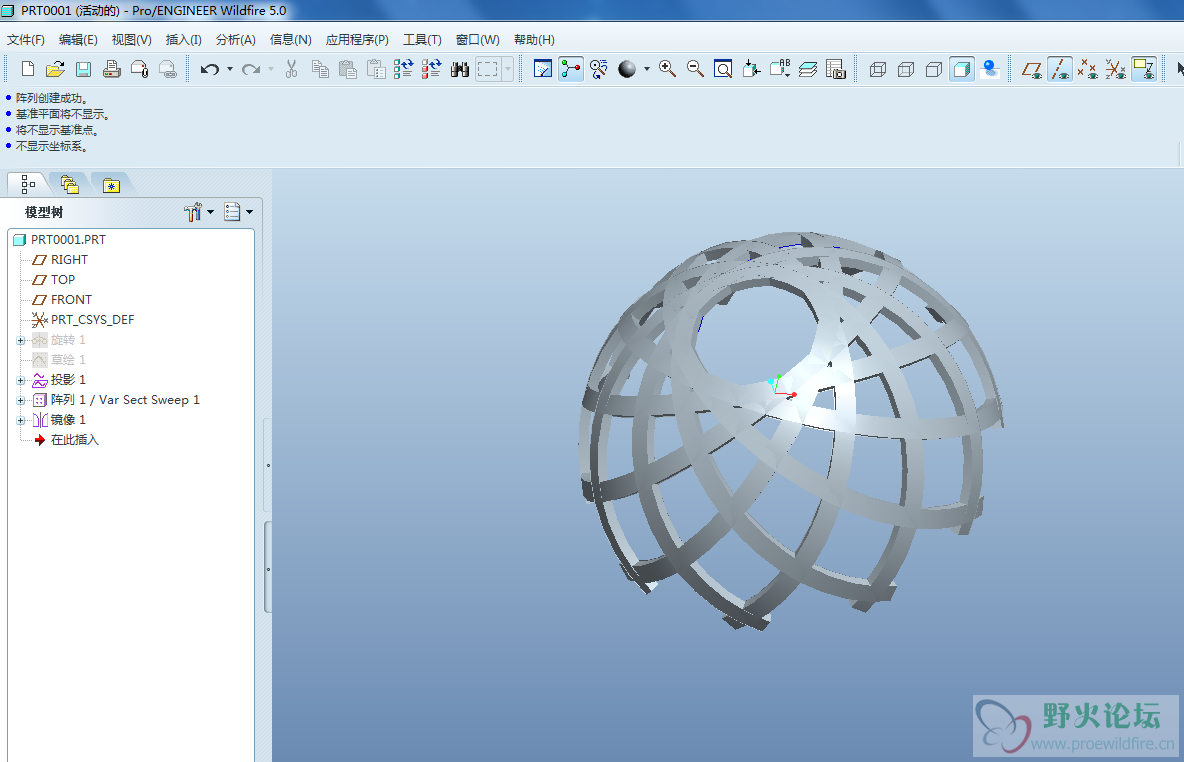Viewport: 1184px width, 762px height.
Task: Click the binoculars search tool icon
Action: click(460, 69)
